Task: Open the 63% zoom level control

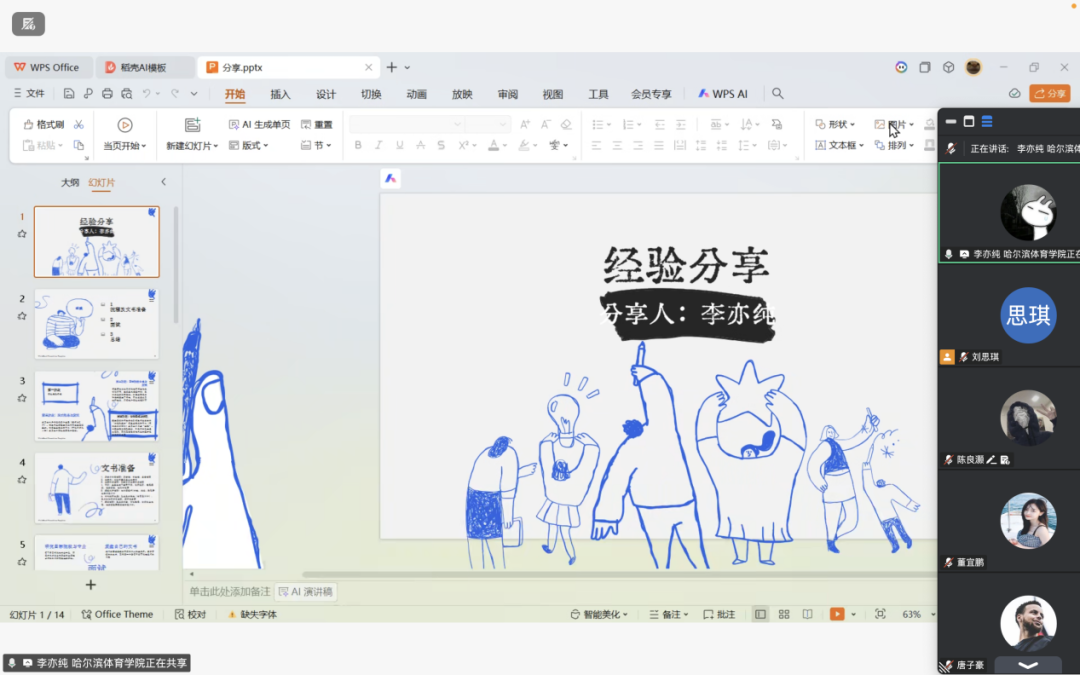Action: pos(911,614)
